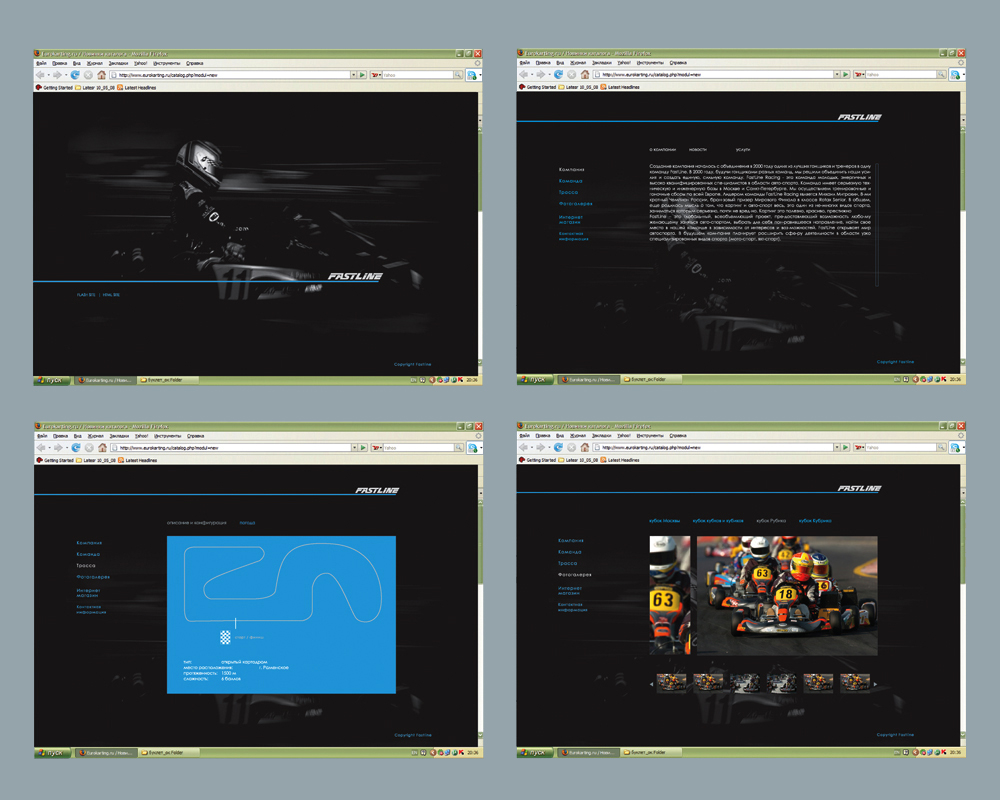Click Контактная информация link on company page
This screenshot has width=1000, height=800.
pos(573,236)
